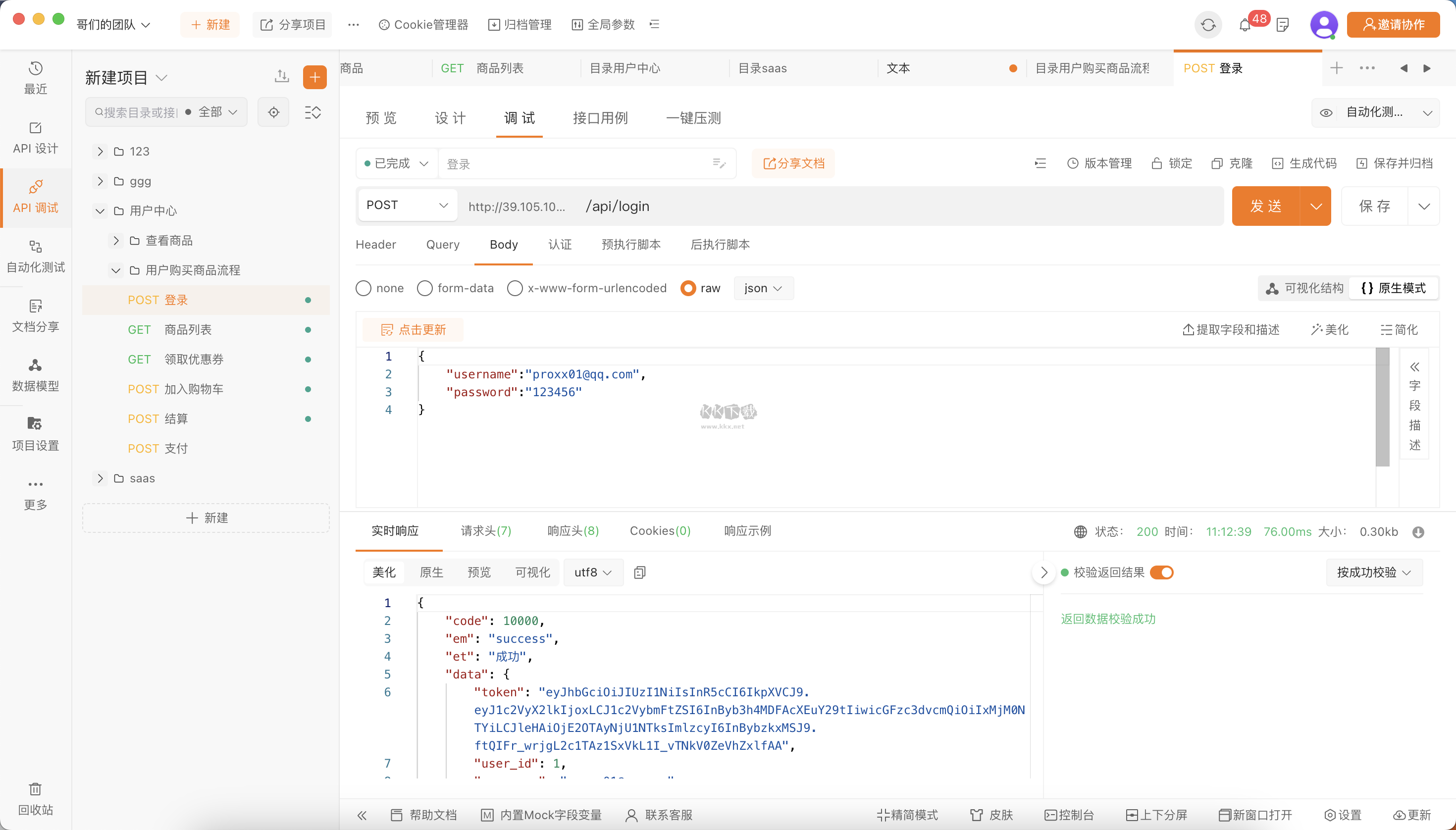The image size is (1456, 830).
Task: Click the 分享文档 share doc button
Action: tap(793, 163)
